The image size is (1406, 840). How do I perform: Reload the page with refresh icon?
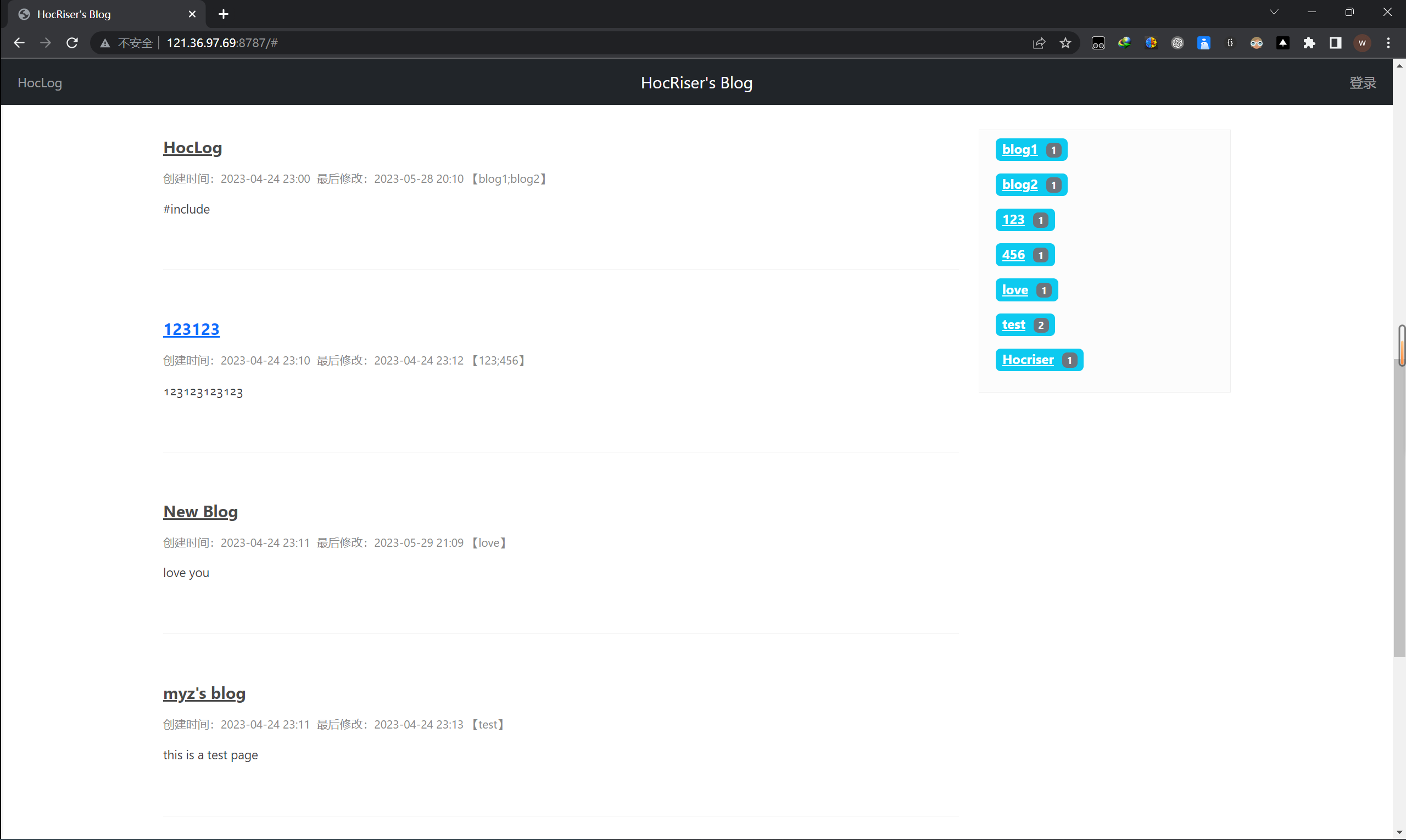pos(72,43)
